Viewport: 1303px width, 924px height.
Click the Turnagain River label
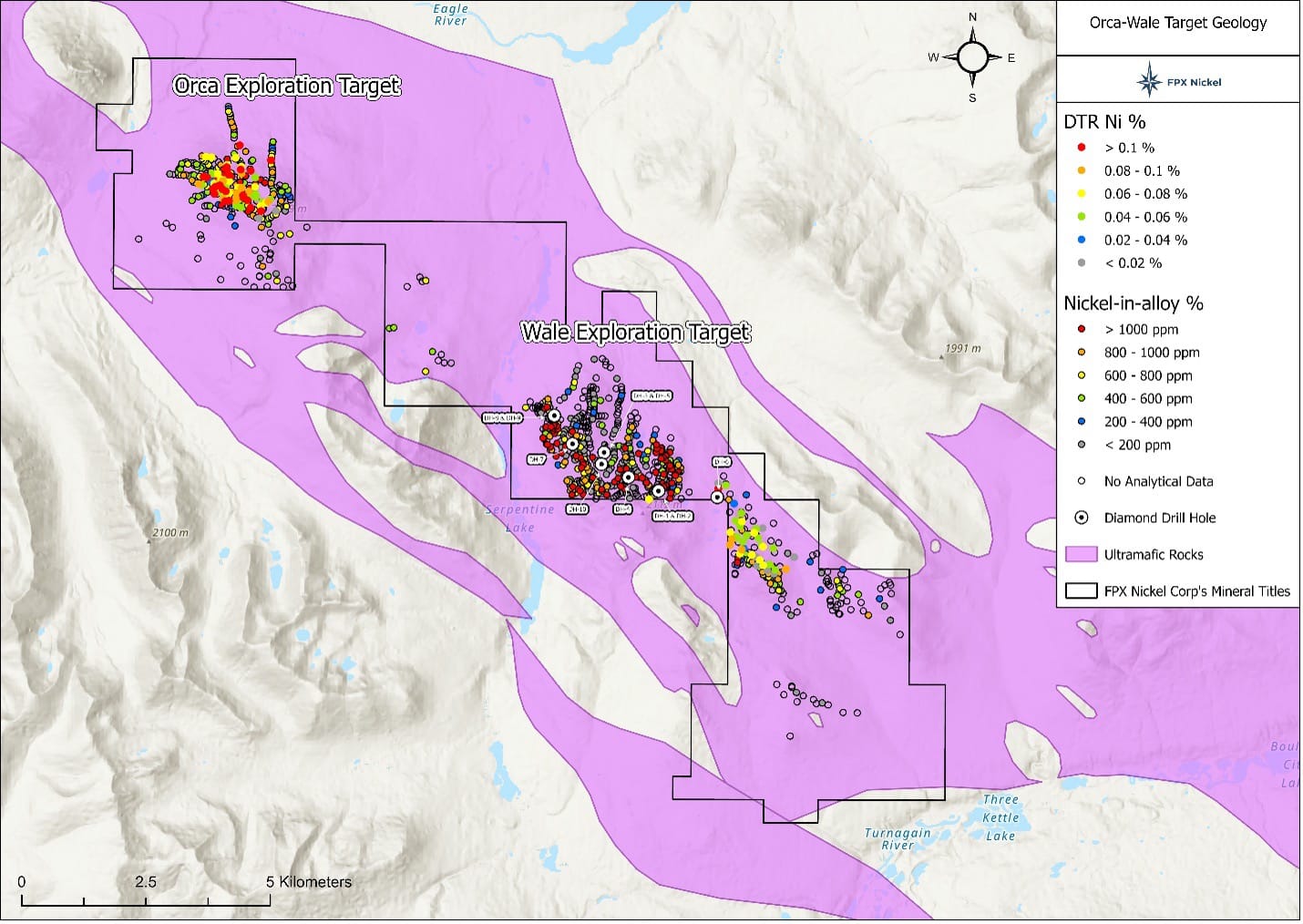pyautogui.click(x=898, y=838)
